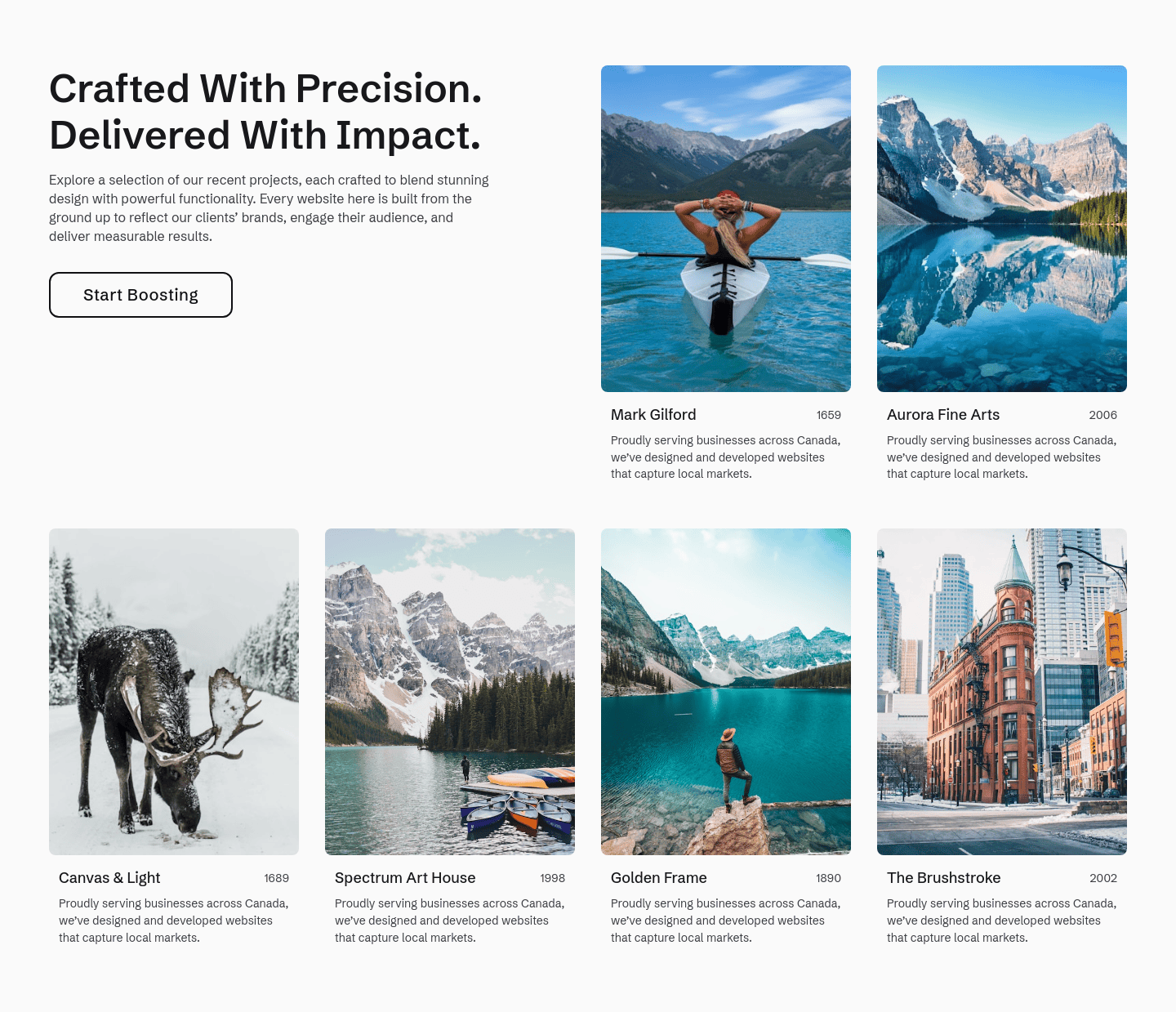The image size is (1176, 1012).
Task: Open the kayaker on lake thumbnail
Action: [x=726, y=229]
